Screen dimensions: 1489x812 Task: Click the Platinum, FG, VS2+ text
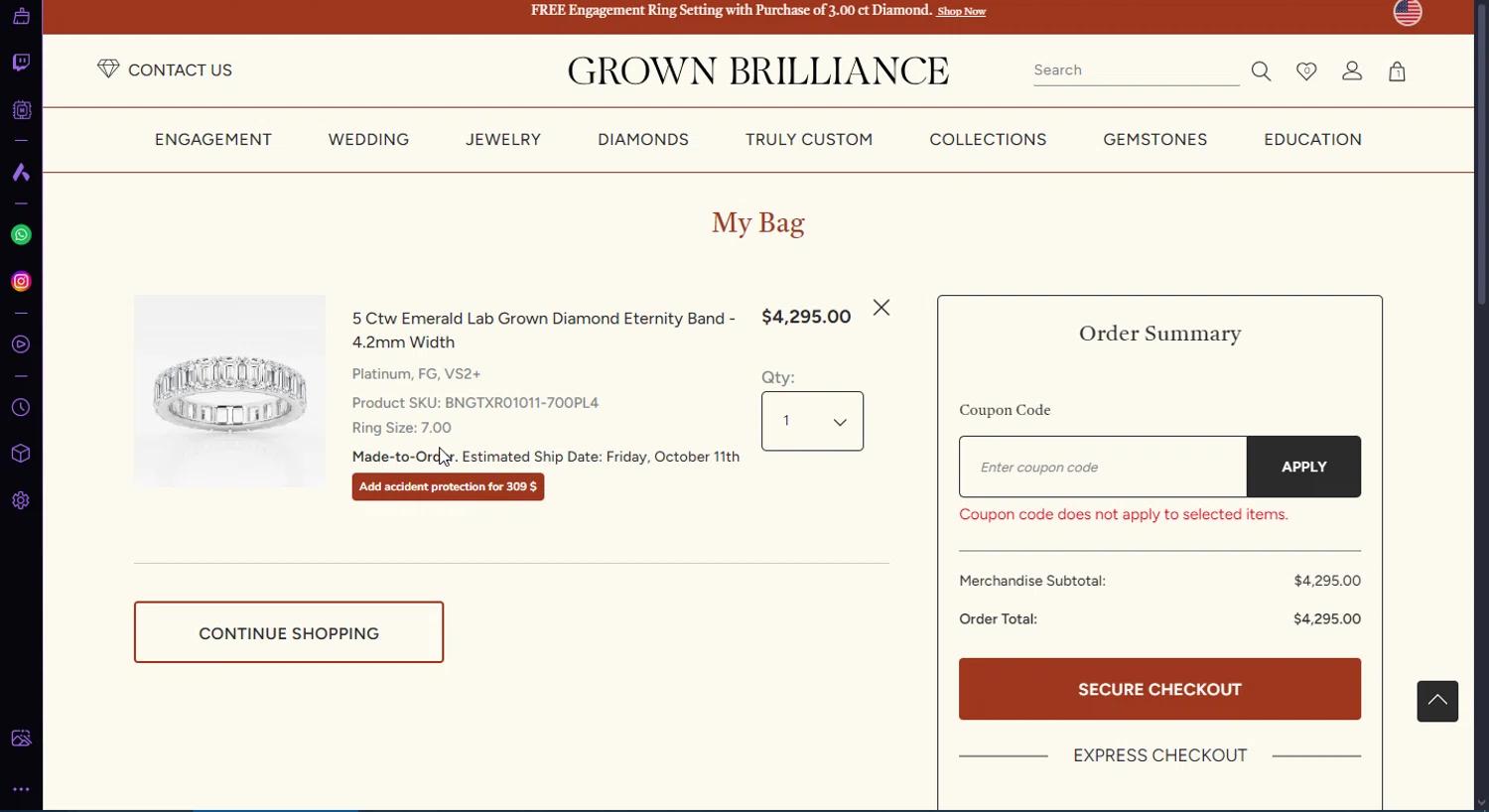[x=416, y=374]
